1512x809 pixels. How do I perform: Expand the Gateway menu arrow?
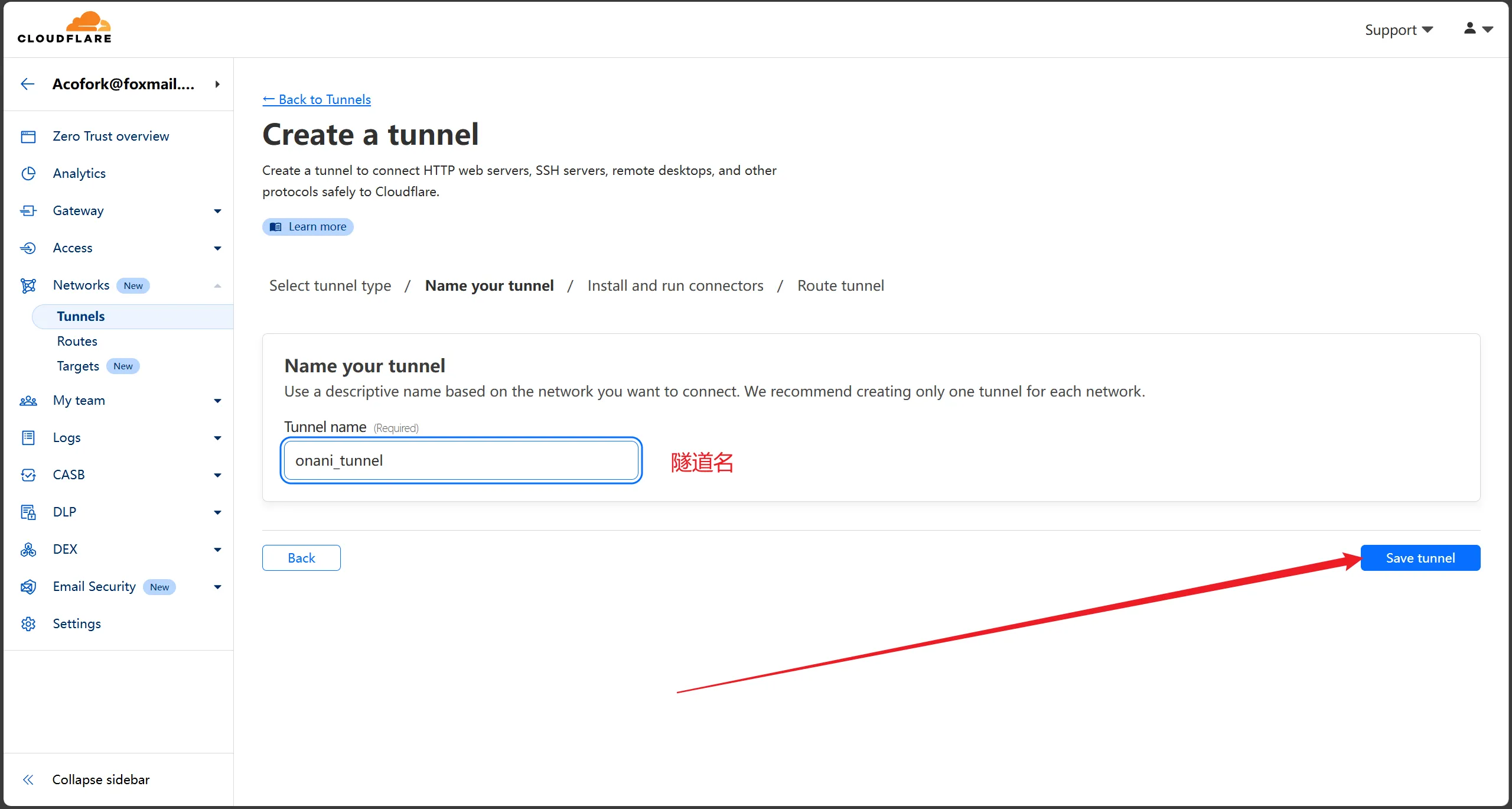(217, 211)
